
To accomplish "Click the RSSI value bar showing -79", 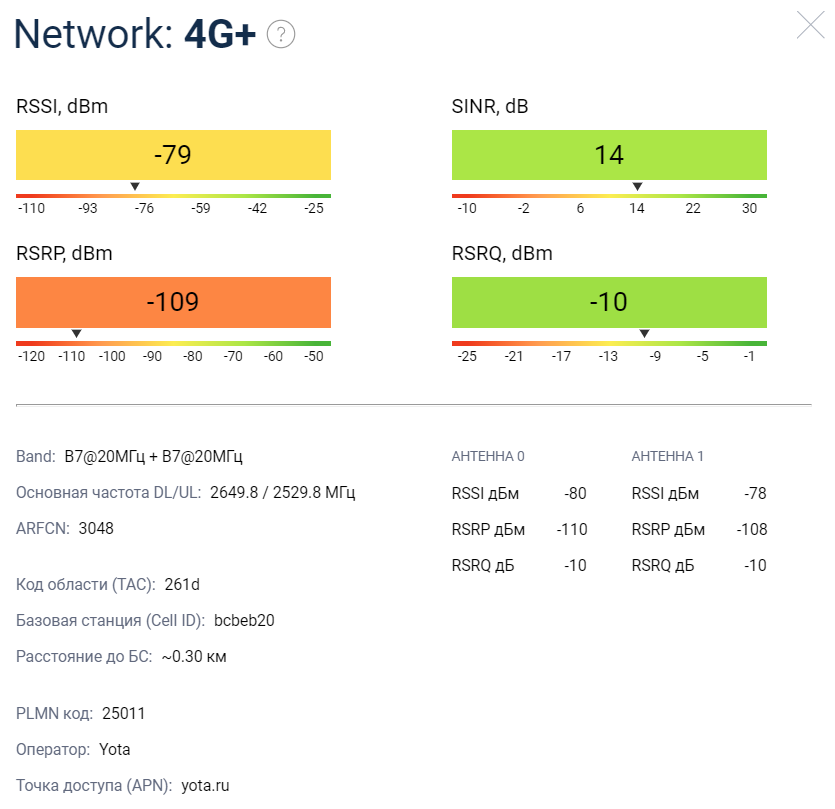I will 173,155.
